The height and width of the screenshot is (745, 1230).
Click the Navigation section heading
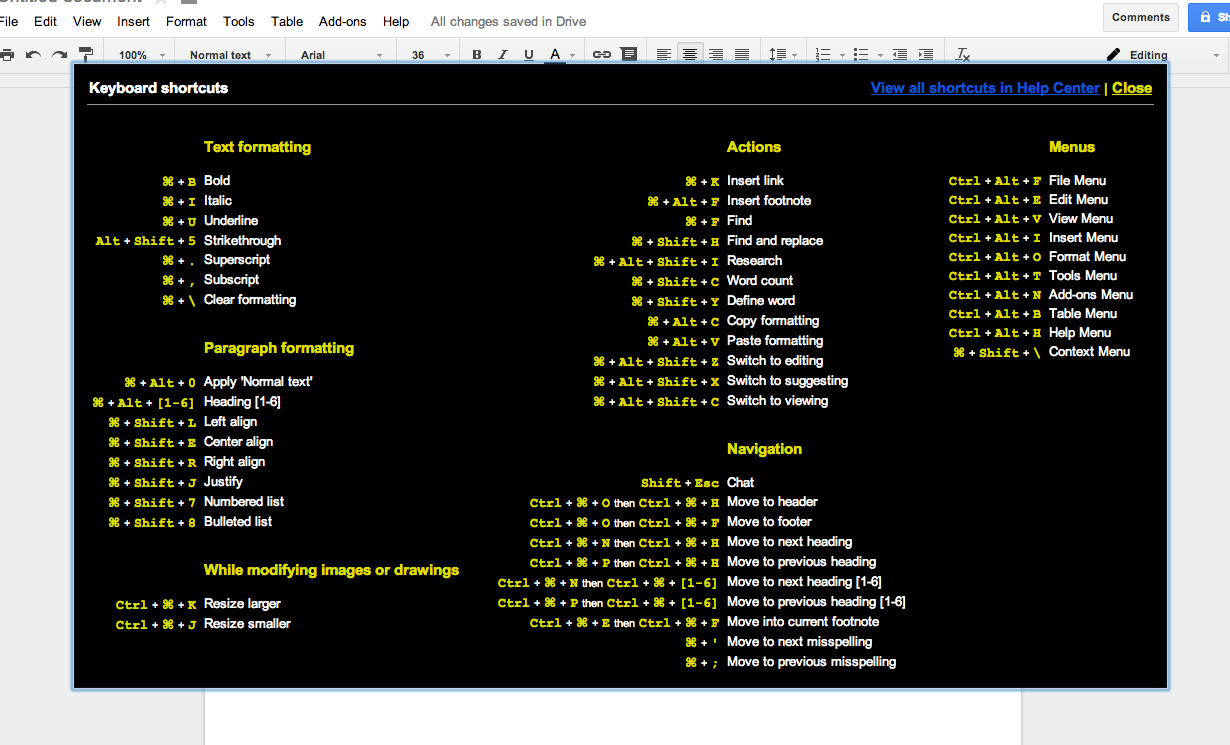[764, 449]
